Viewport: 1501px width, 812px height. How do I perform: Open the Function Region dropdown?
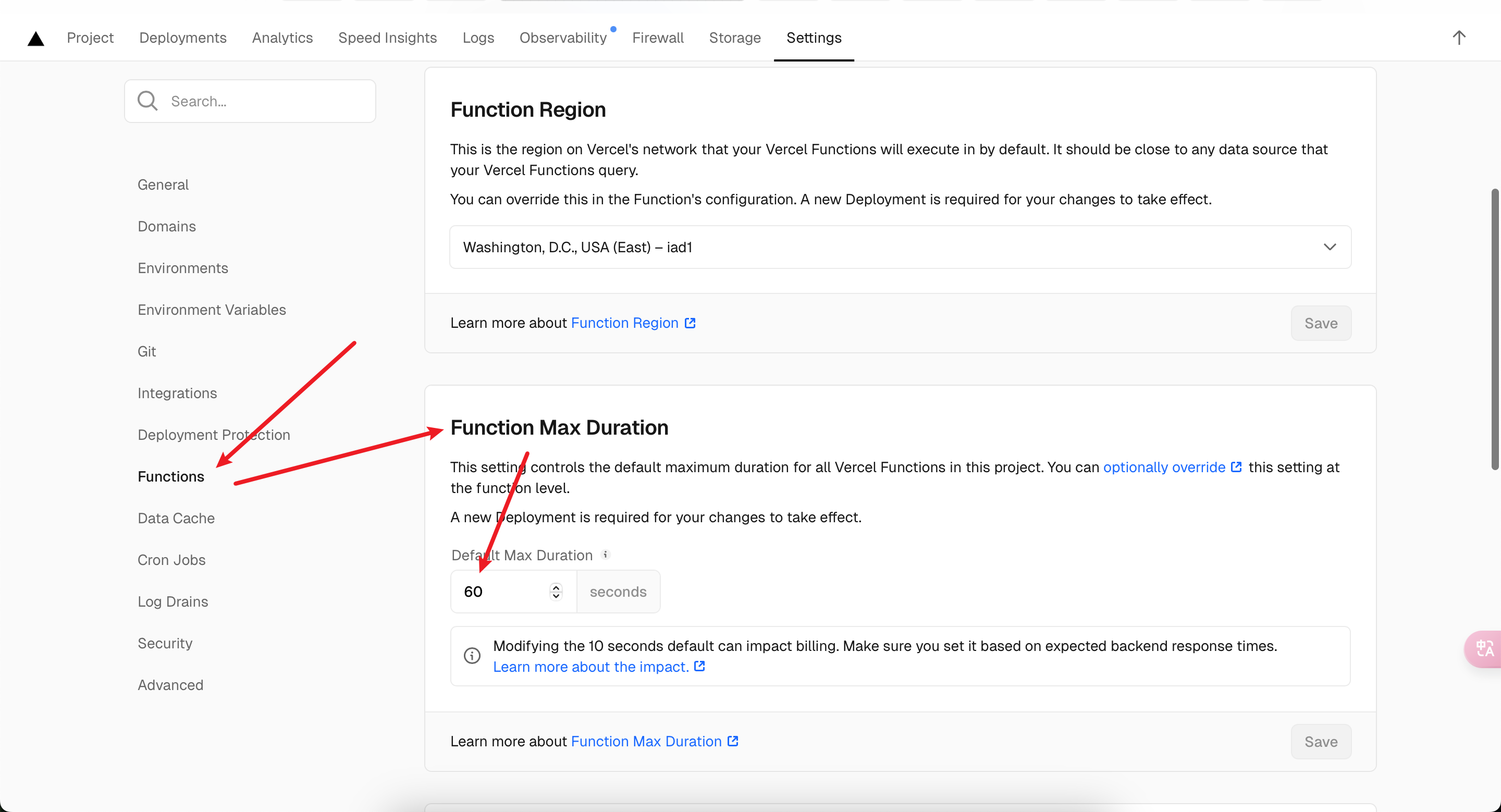point(900,247)
